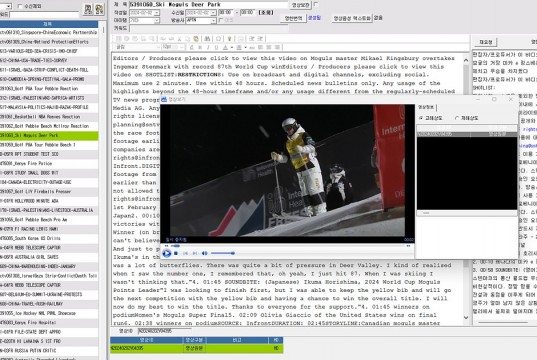The width and height of the screenshot is (537, 360).
Task: Select South Korea US Drills list entry
Action: point(49,238)
